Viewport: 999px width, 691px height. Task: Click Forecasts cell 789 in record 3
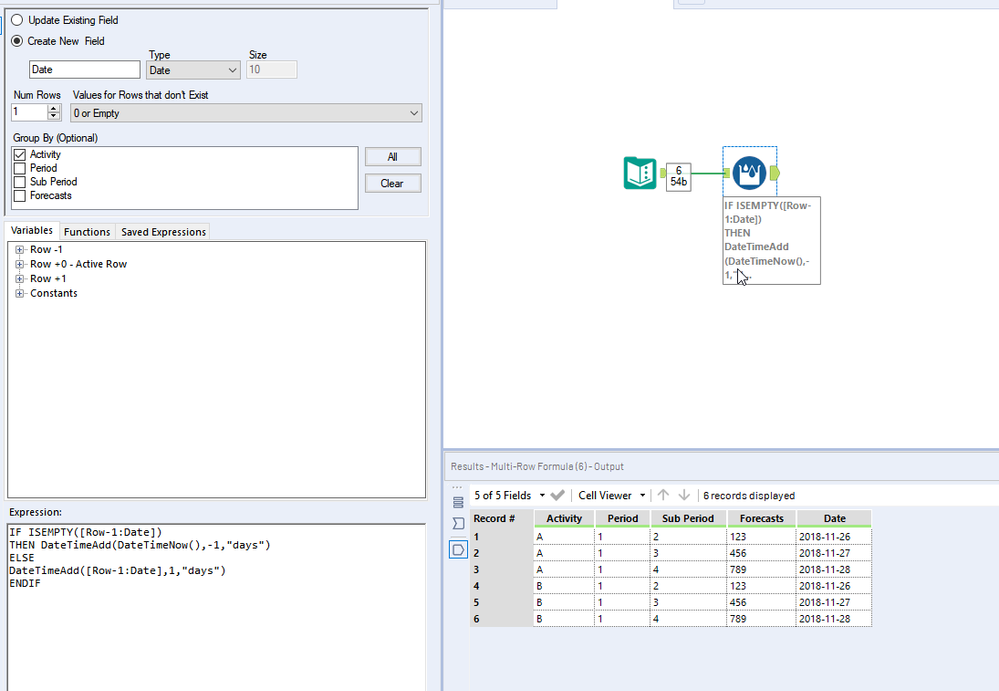[761, 570]
